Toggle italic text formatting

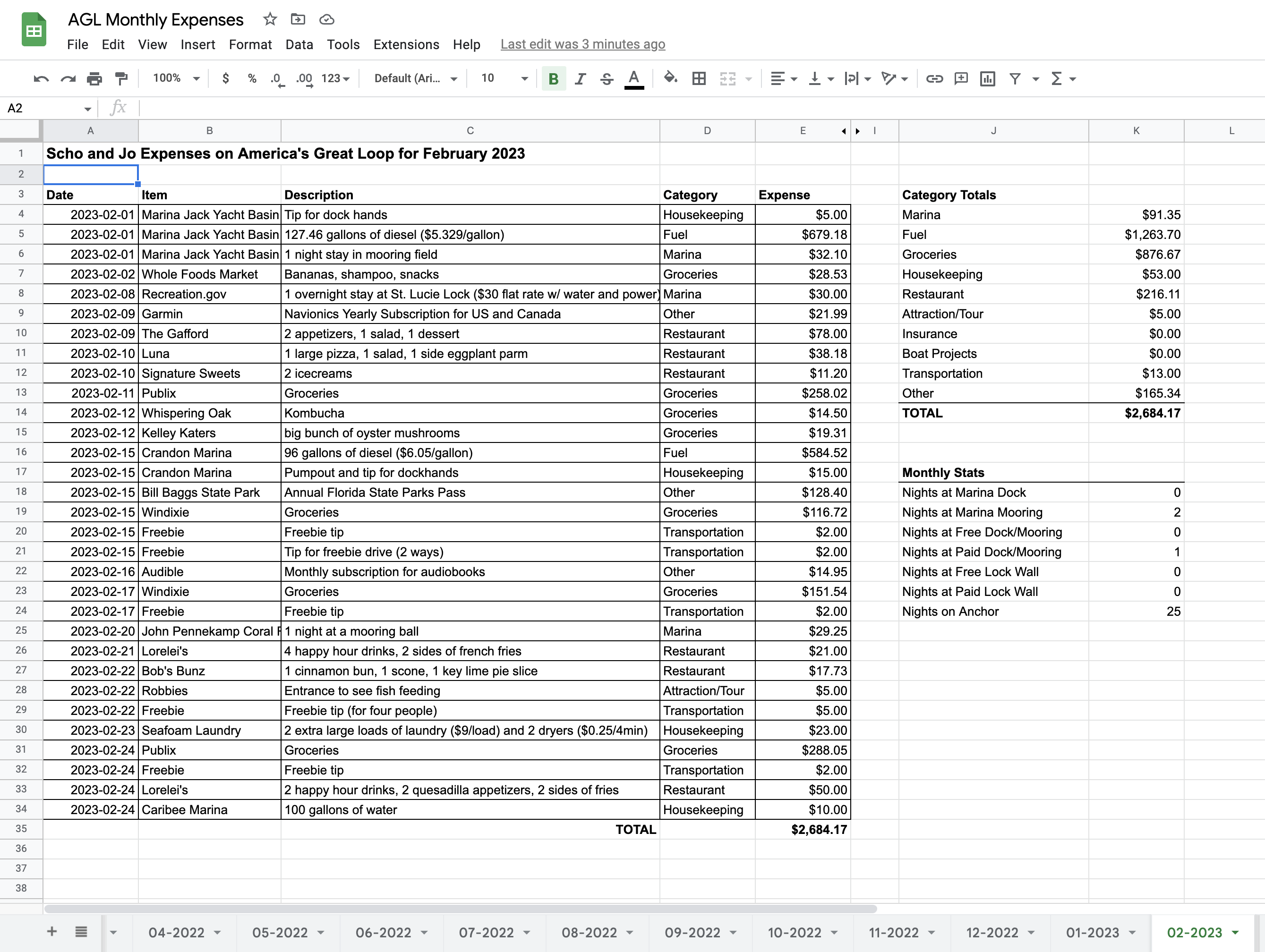click(580, 78)
